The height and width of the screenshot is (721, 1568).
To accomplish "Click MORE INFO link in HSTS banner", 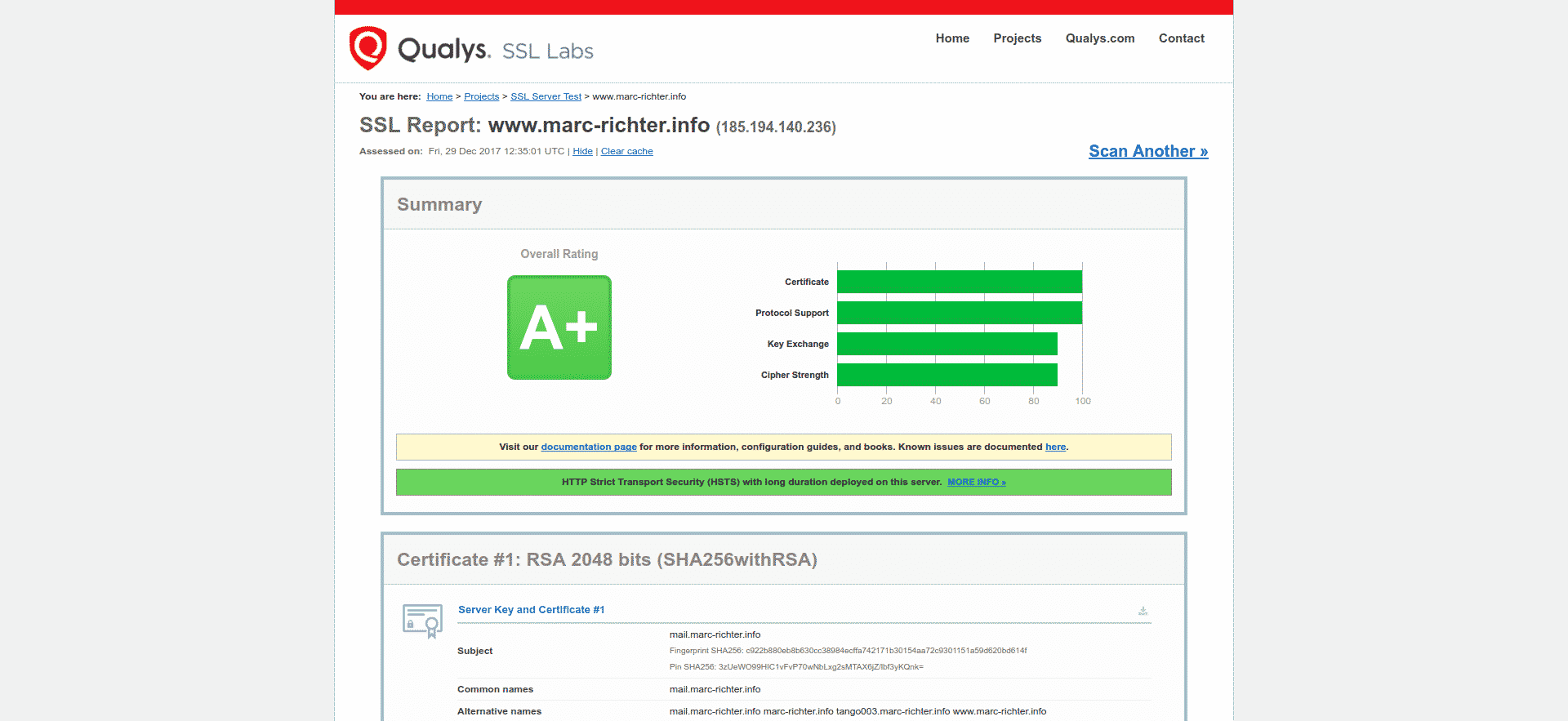I will click(x=976, y=482).
